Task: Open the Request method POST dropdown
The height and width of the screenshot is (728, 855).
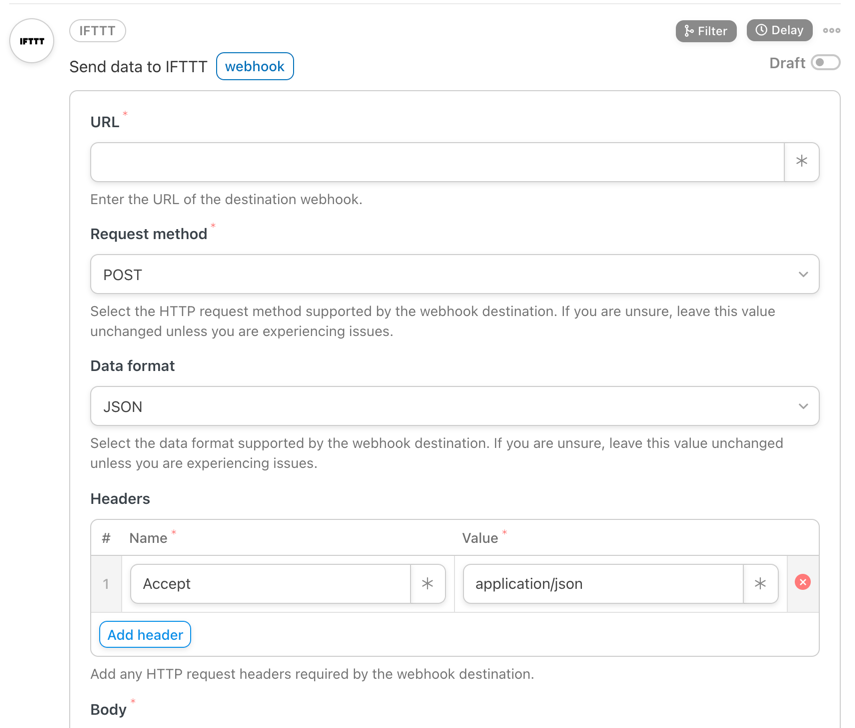Action: (455, 274)
